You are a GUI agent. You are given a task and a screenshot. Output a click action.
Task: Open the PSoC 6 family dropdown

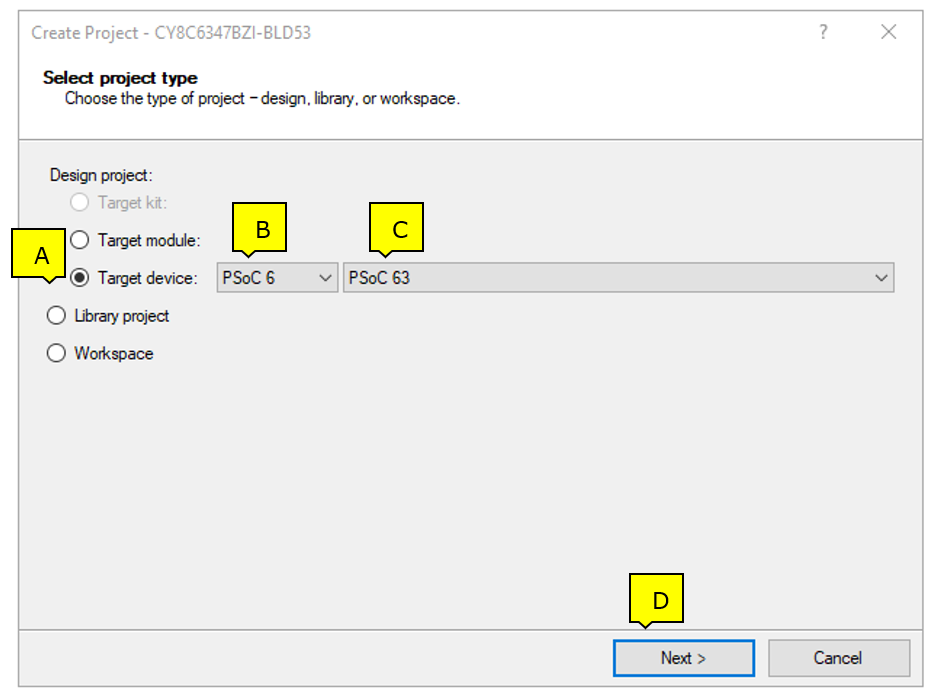pyautogui.click(x=277, y=278)
